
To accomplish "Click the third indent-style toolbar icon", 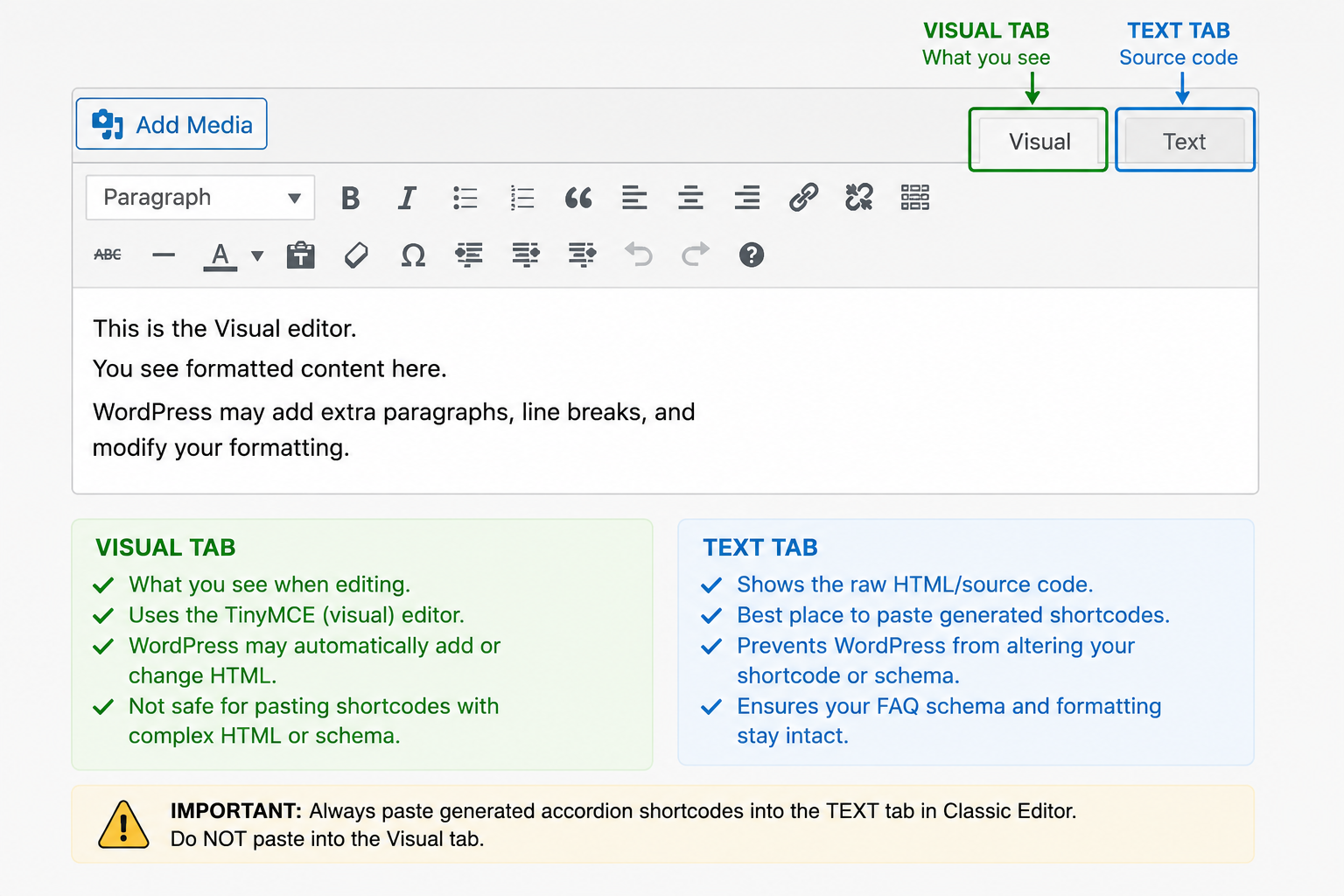I will point(582,255).
